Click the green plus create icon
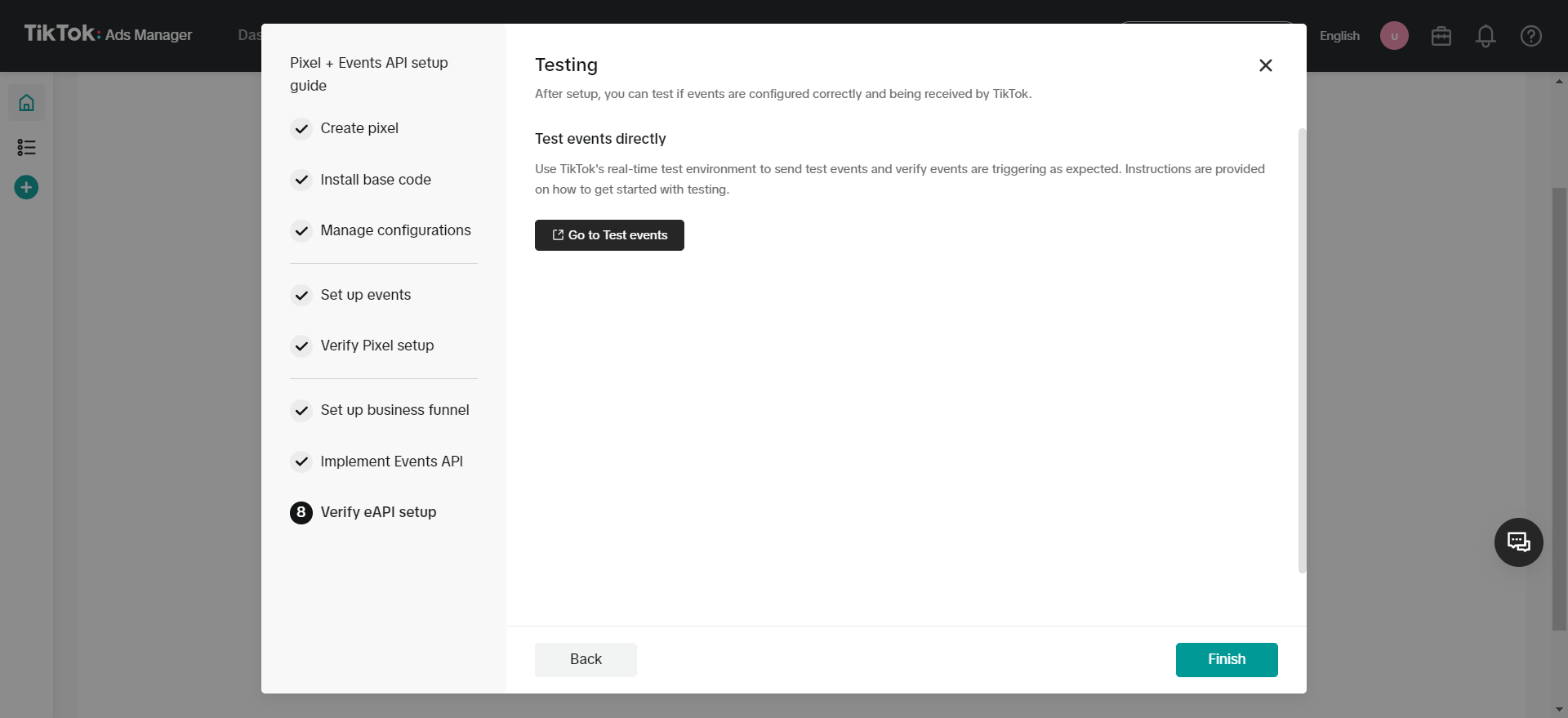Viewport: 1568px width, 718px height. coord(26,188)
